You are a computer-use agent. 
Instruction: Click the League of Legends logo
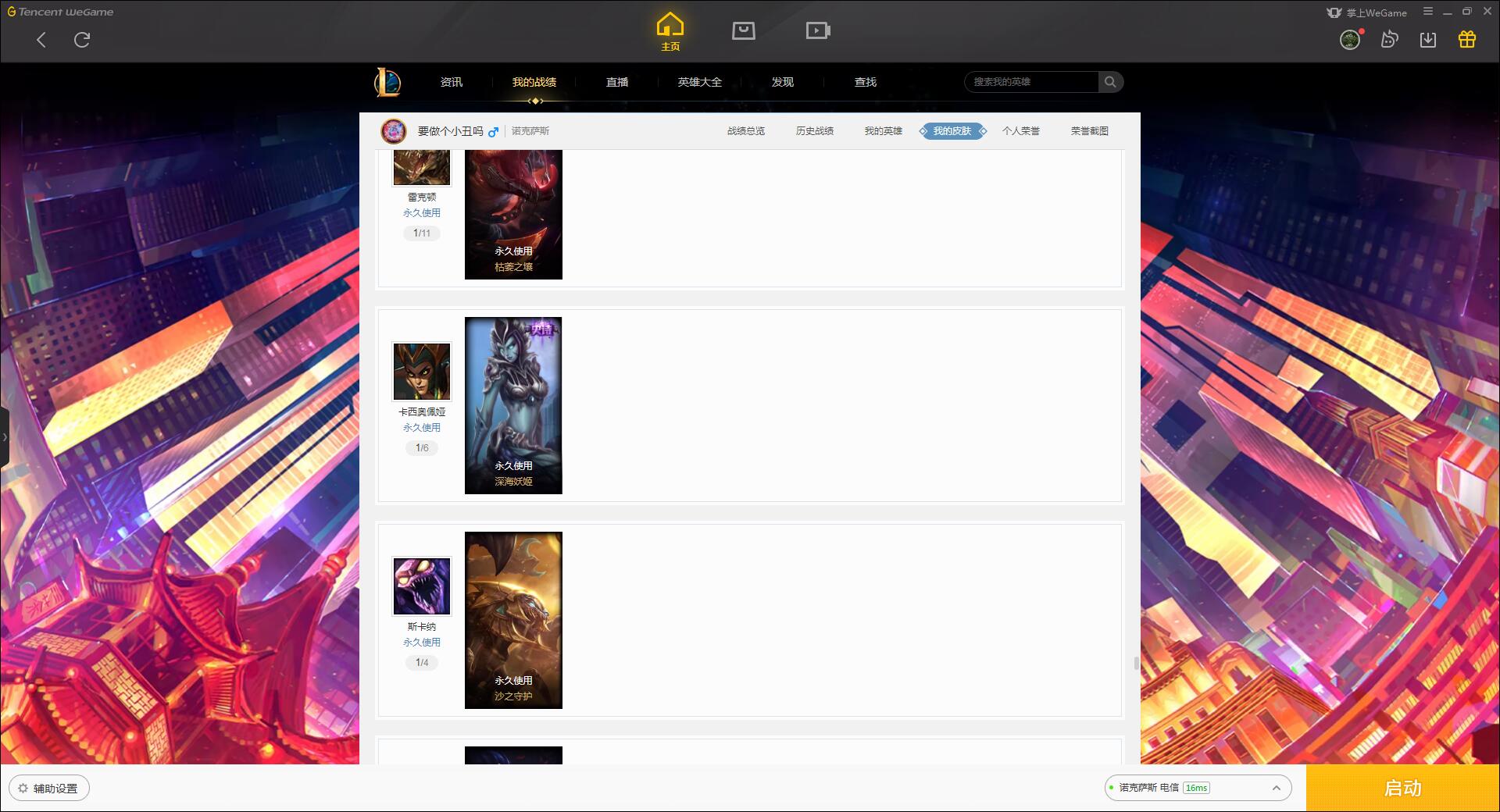pos(387,82)
